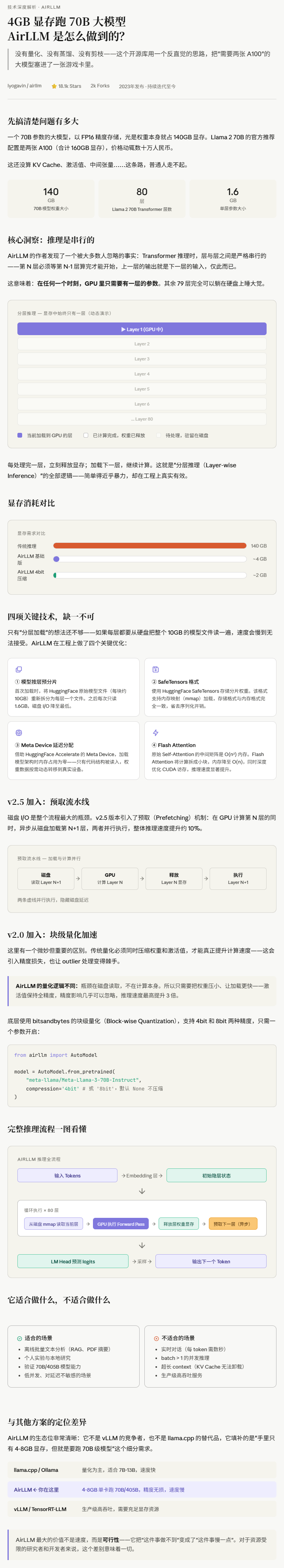Click the Embedding 层 arrow label
Viewport: 284px width, 1568px height.
point(142,1176)
